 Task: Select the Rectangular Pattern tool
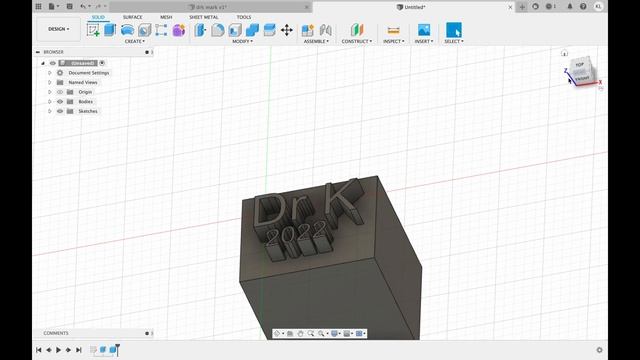161,30
